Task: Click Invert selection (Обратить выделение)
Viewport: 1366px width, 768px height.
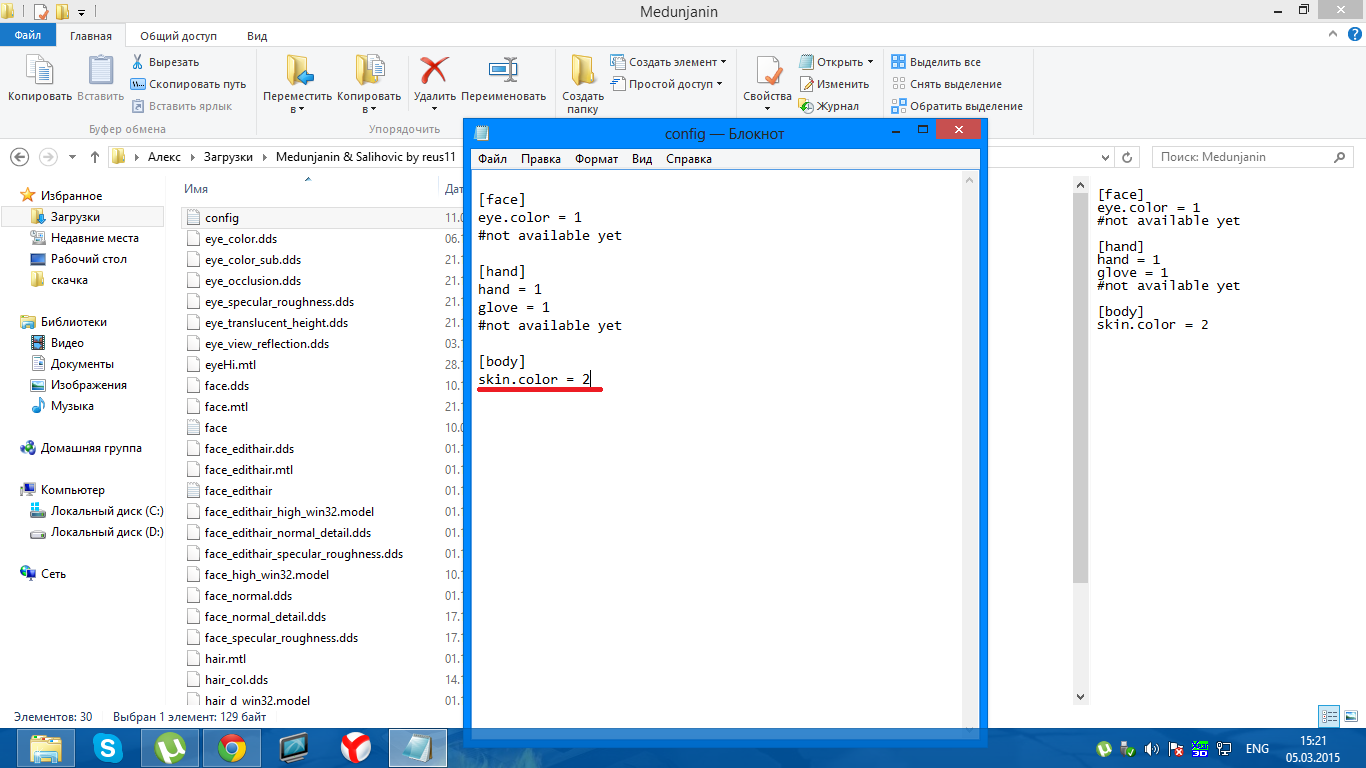Action: coord(956,106)
